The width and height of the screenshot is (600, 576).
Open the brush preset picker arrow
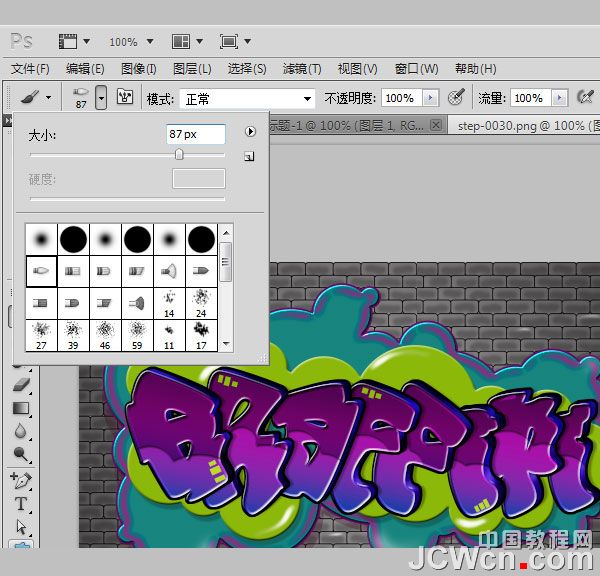pos(101,98)
